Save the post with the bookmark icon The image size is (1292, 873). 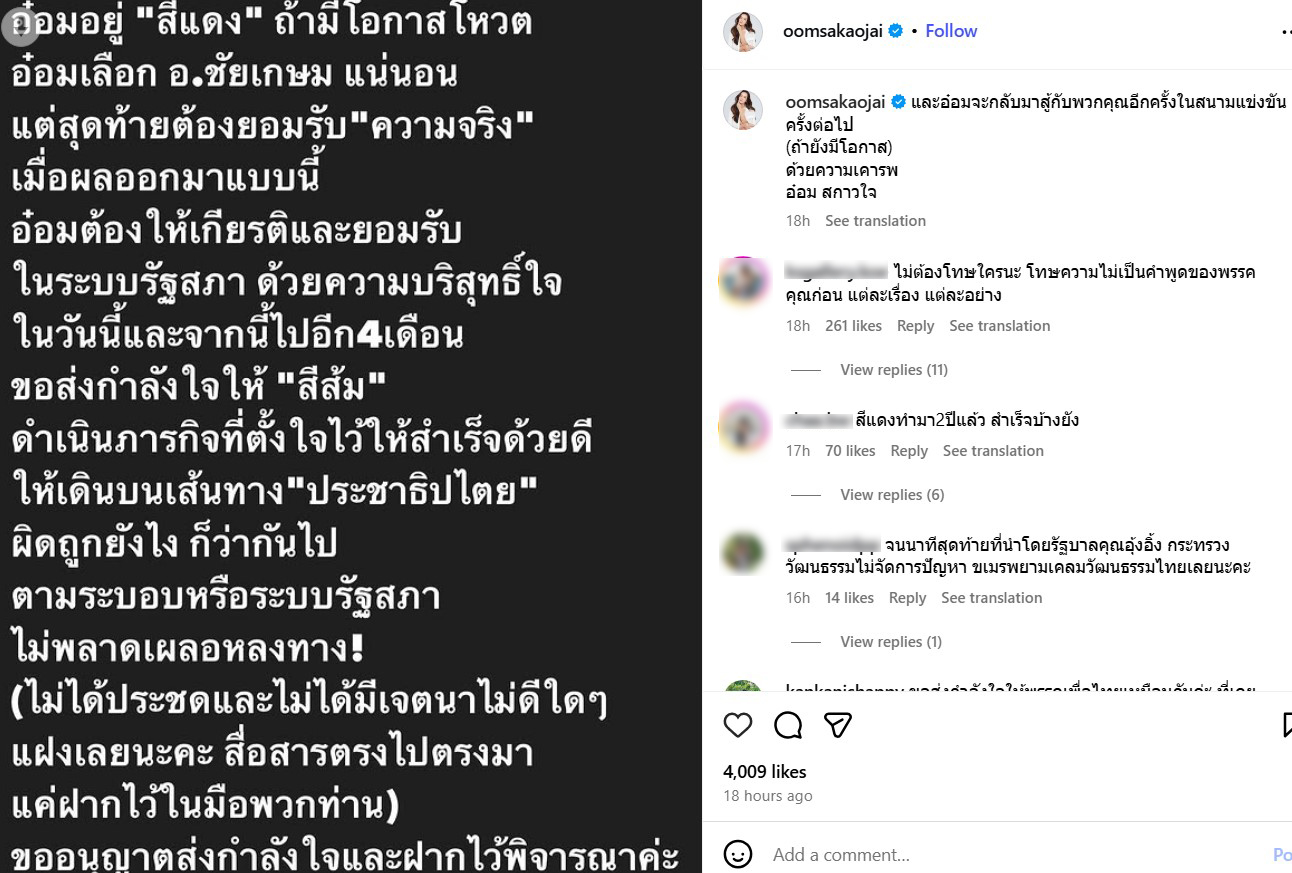[1286, 725]
